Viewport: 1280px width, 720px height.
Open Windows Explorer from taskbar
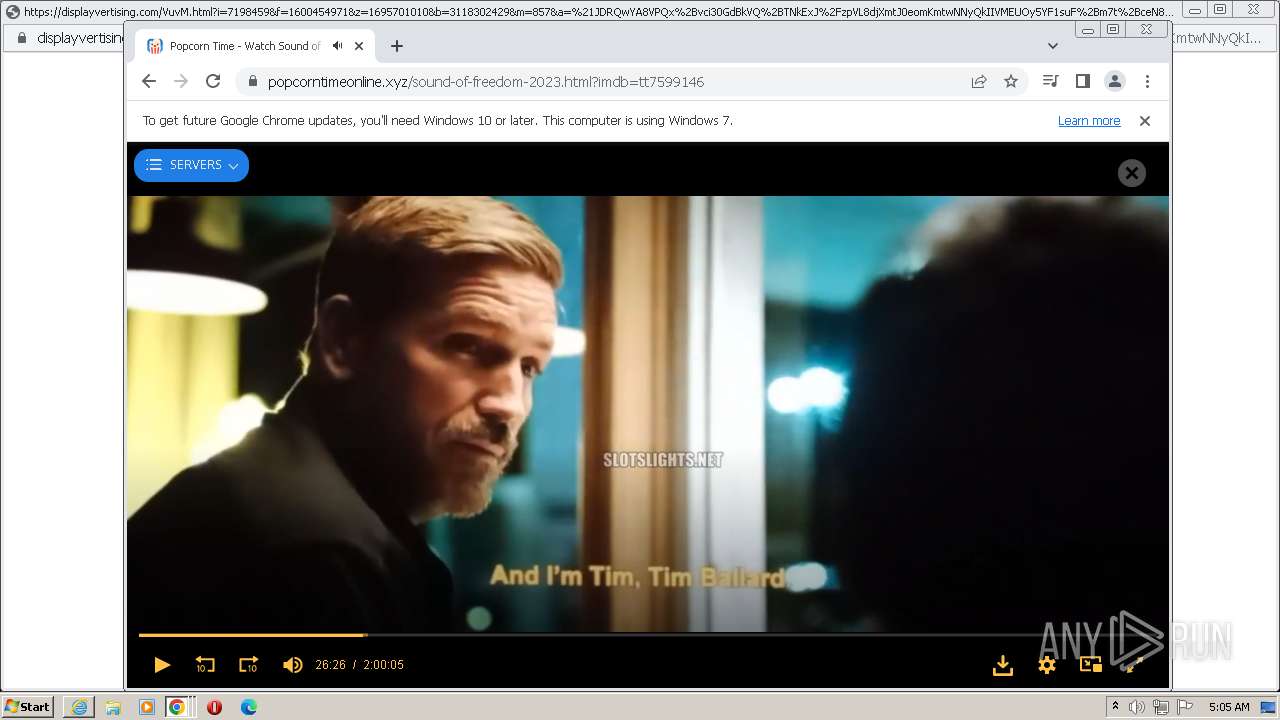click(x=113, y=707)
